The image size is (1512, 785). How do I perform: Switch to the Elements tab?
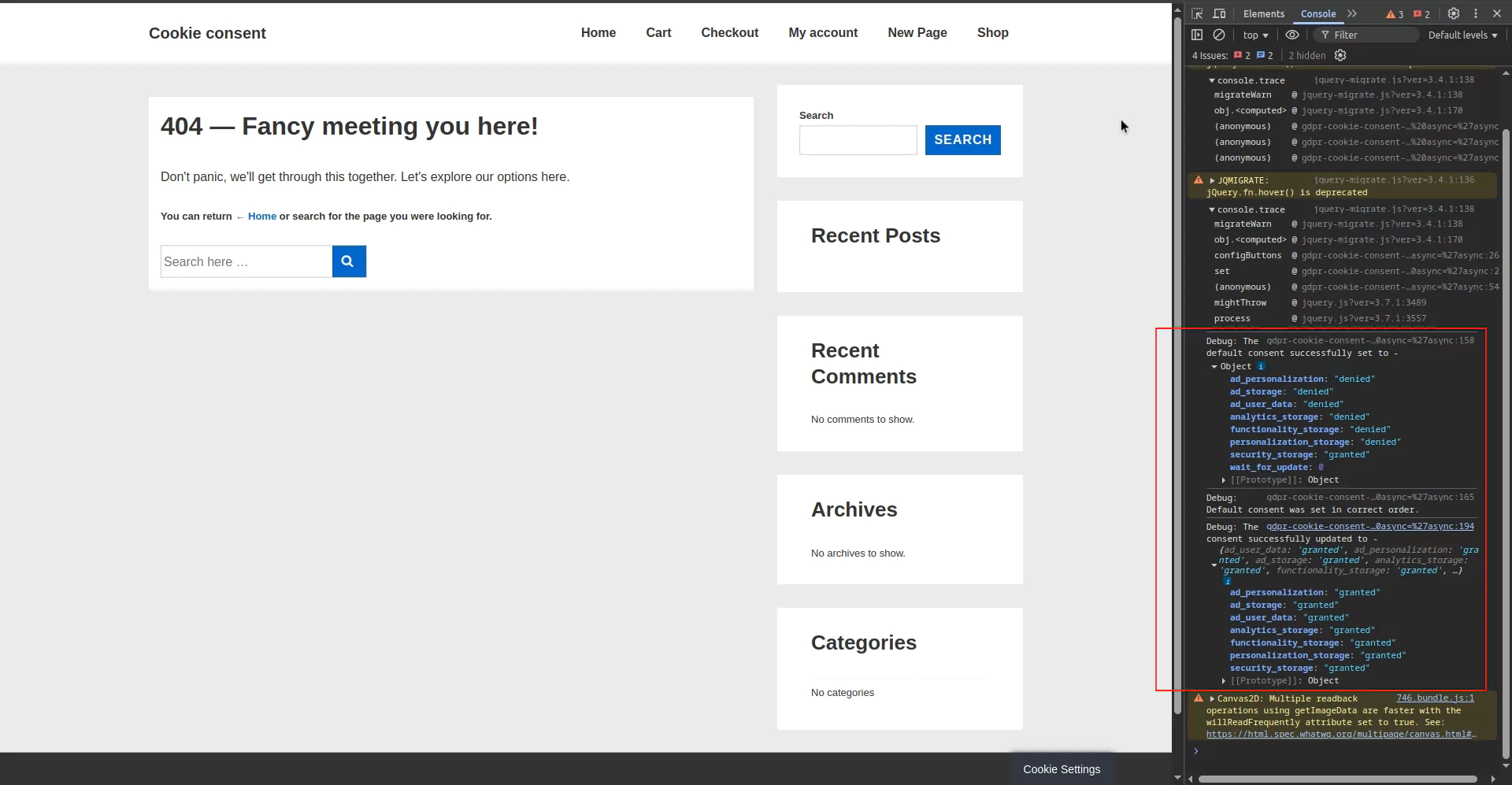[x=1263, y=13]
